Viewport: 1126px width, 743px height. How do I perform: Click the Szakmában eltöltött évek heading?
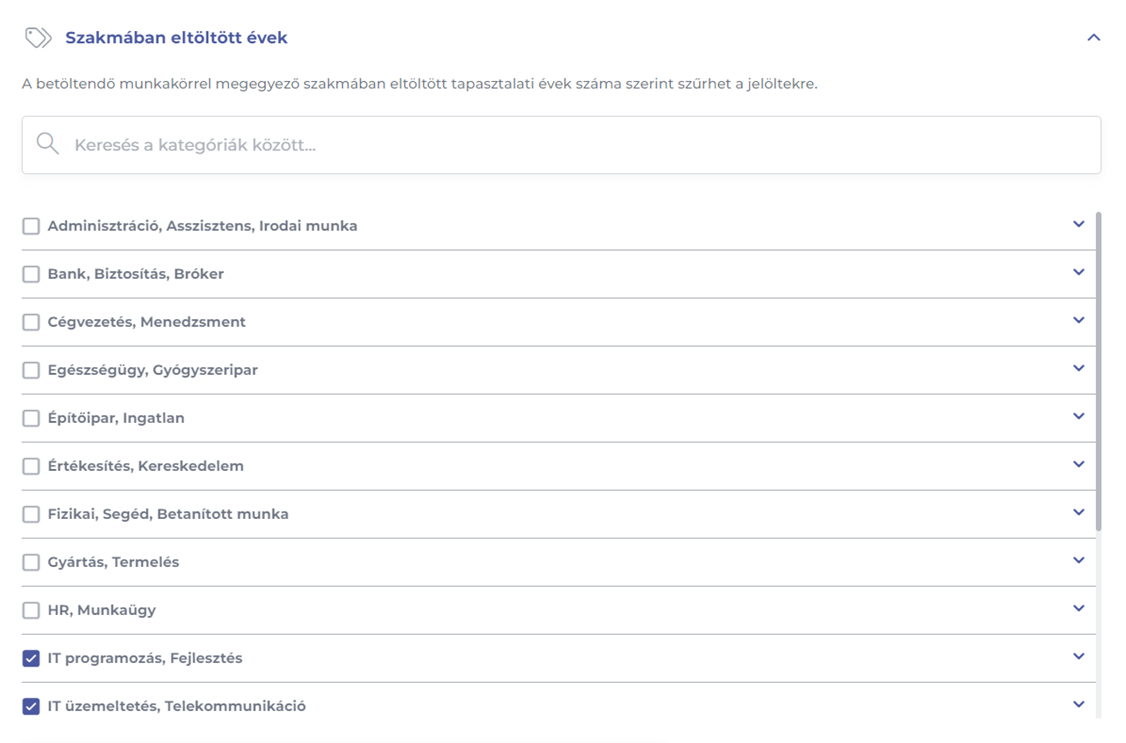coord(176,38)
